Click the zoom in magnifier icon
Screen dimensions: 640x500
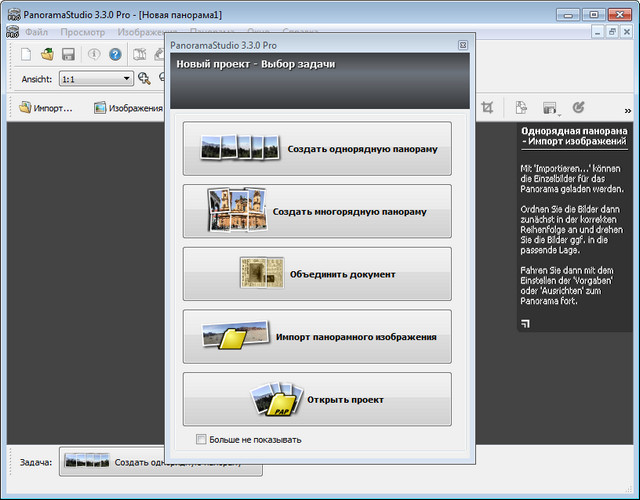[x=145, y=78]
